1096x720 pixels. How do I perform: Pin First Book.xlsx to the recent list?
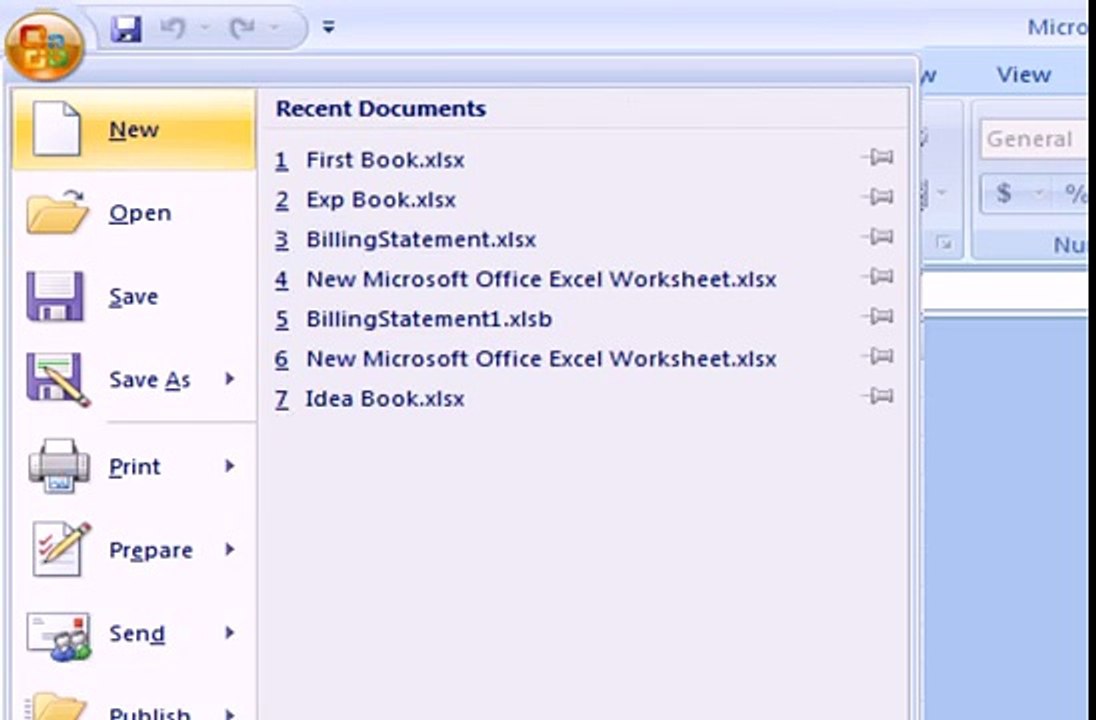click(878, 157)
